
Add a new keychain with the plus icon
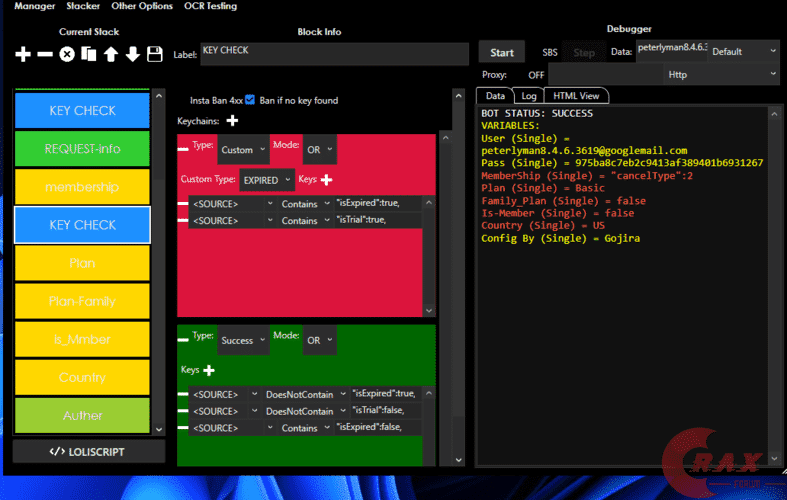coord(232,121)
